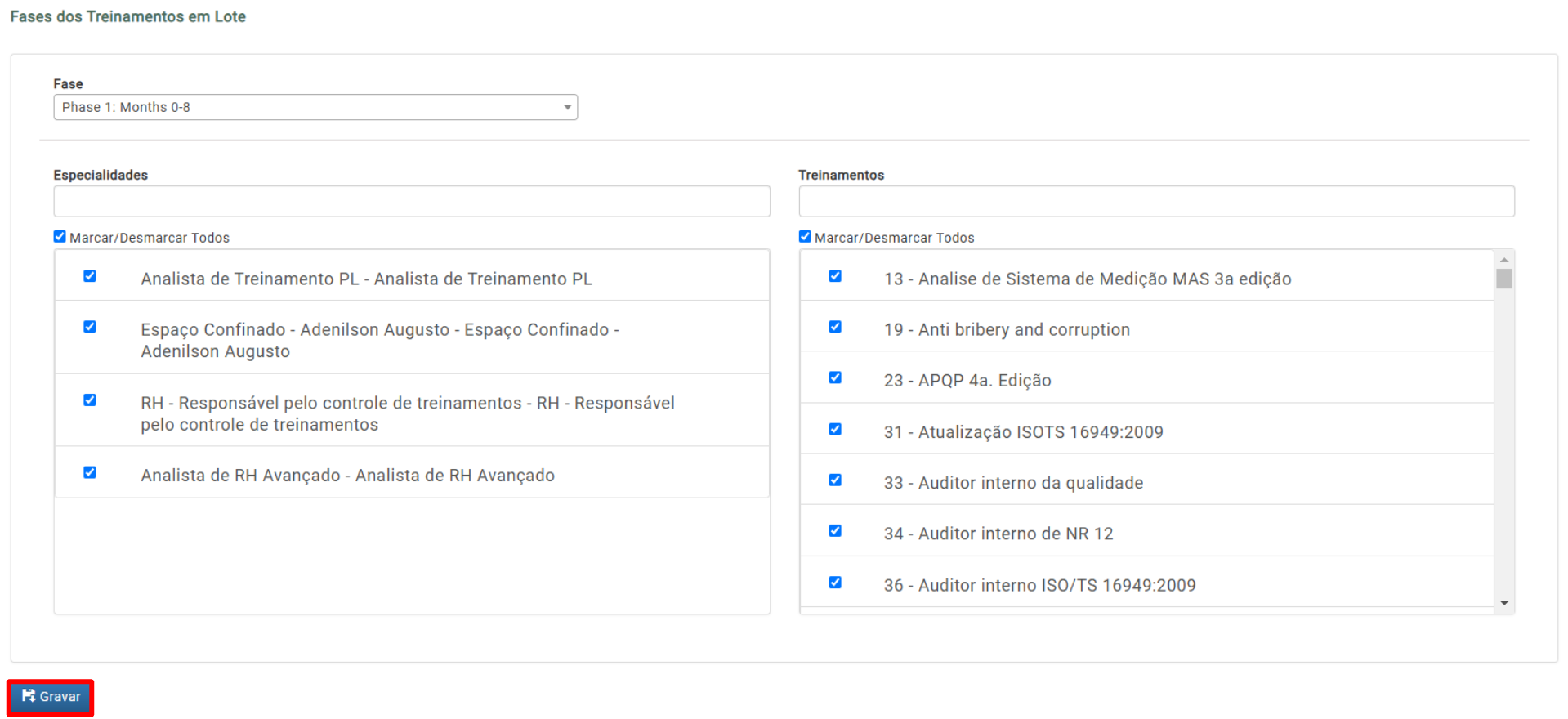Image resolution: width=1568 pixels, height=719 pixels.
Task: Click text '34 - Auditor interno de NR 12'
Action: (998, 534)
